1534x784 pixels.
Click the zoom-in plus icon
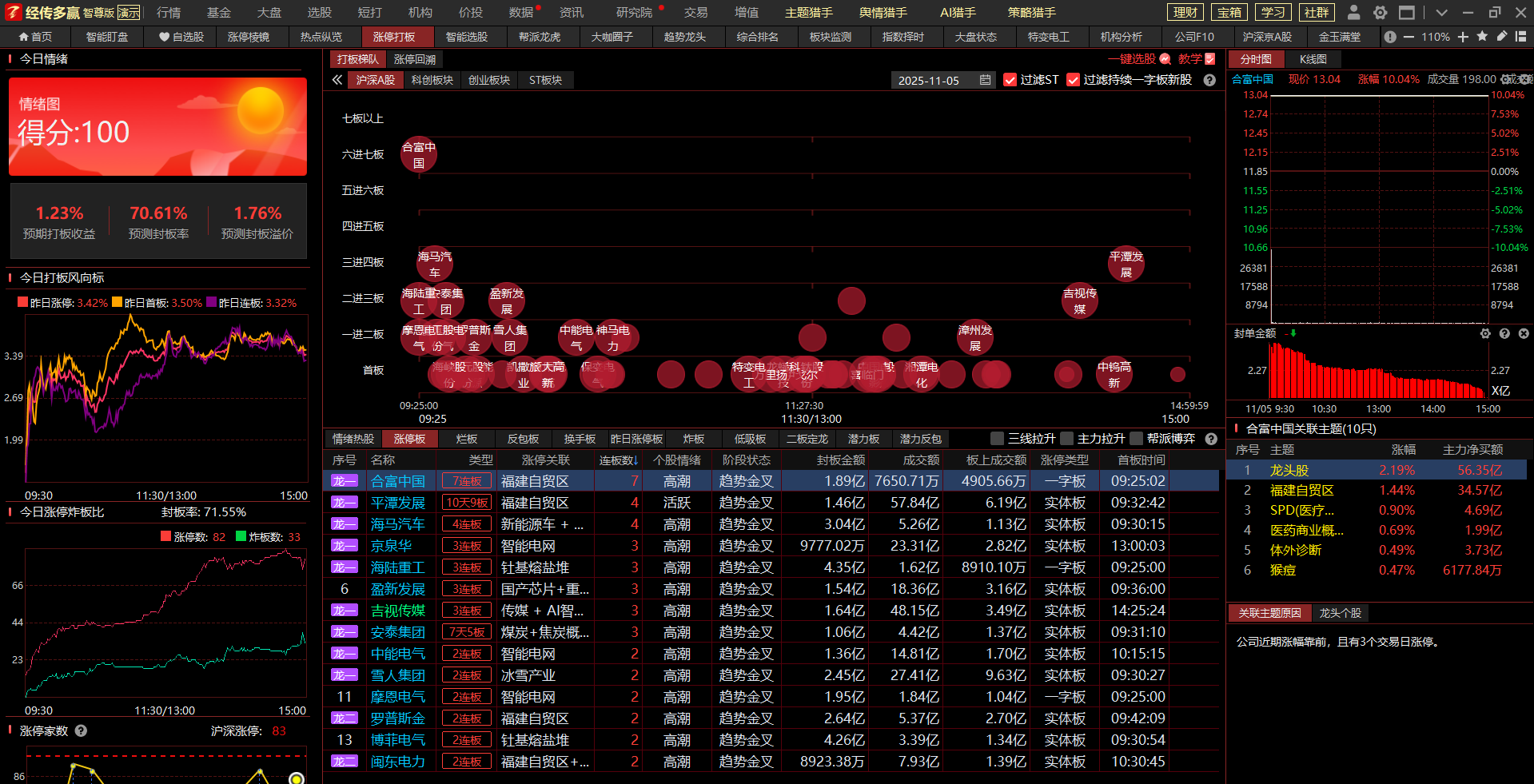pos(1463,37)
